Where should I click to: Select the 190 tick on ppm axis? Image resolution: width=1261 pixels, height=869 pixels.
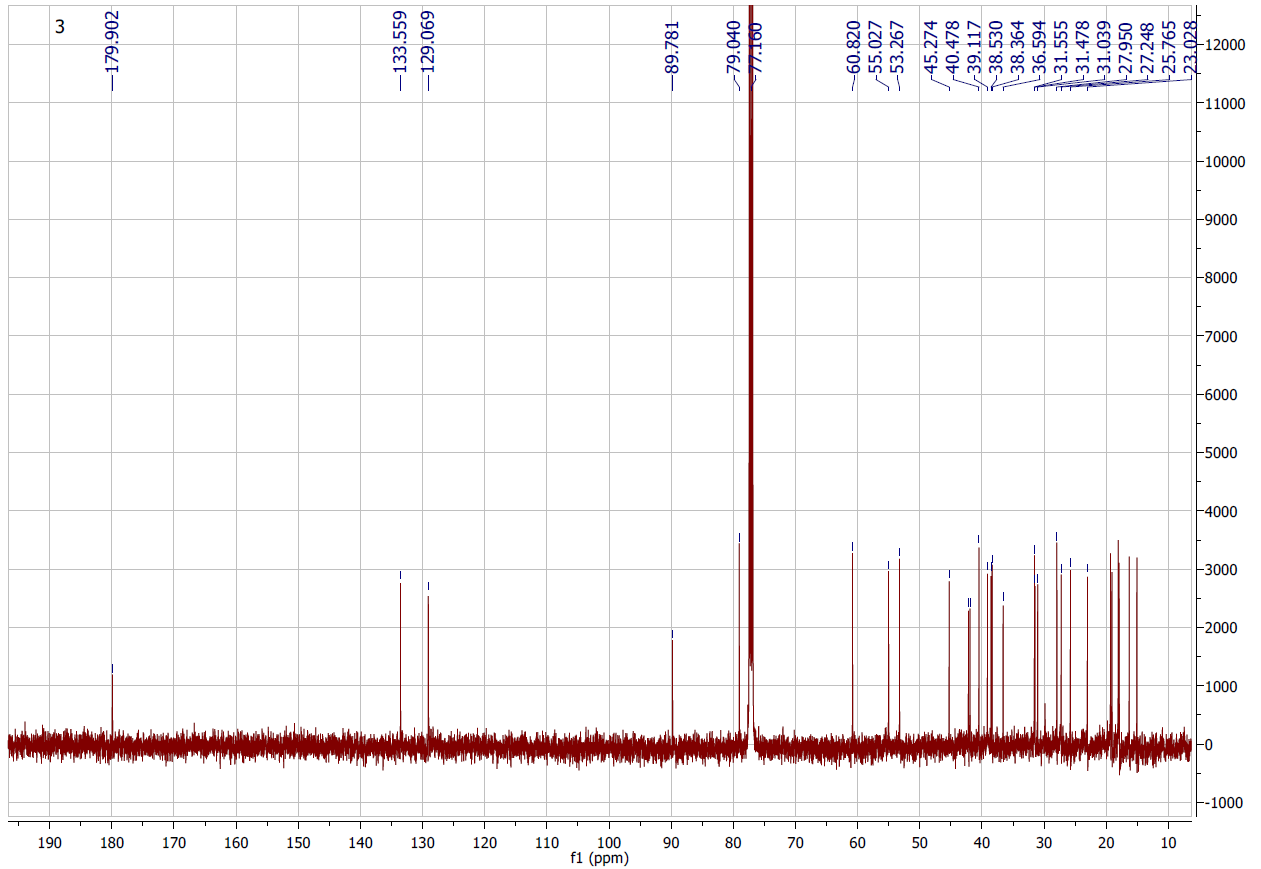pos(50,842)
